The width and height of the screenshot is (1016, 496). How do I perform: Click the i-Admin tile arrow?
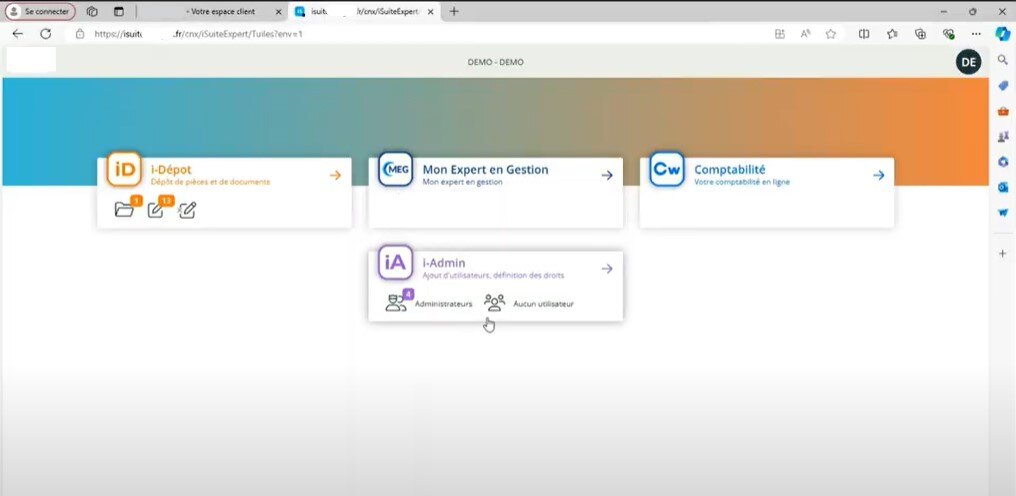click(606, 268)
